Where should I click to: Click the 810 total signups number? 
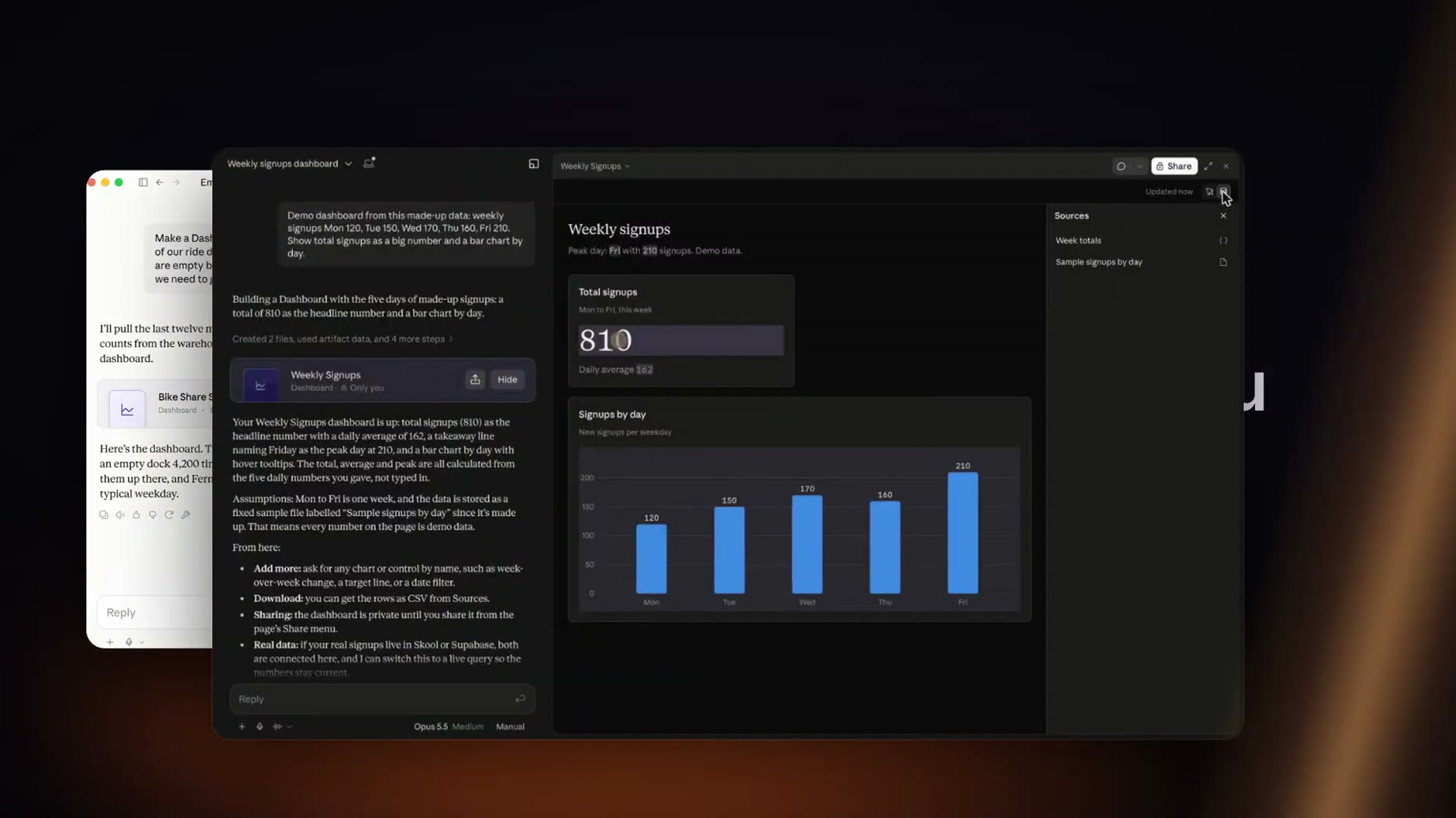pyautogui.click(x=605, y=341)
